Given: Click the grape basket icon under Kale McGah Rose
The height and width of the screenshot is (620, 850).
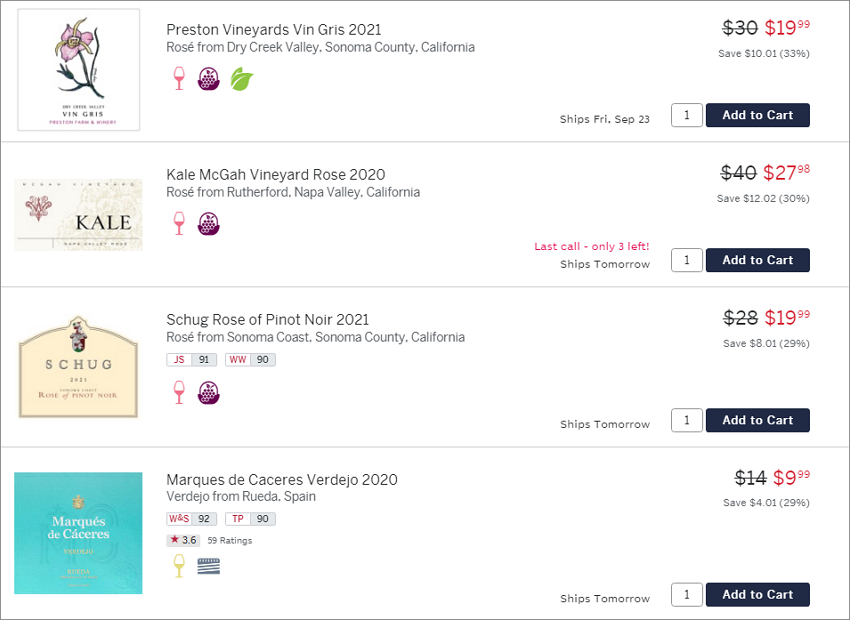Looking at the screenshot, I should tap(209, 223).
